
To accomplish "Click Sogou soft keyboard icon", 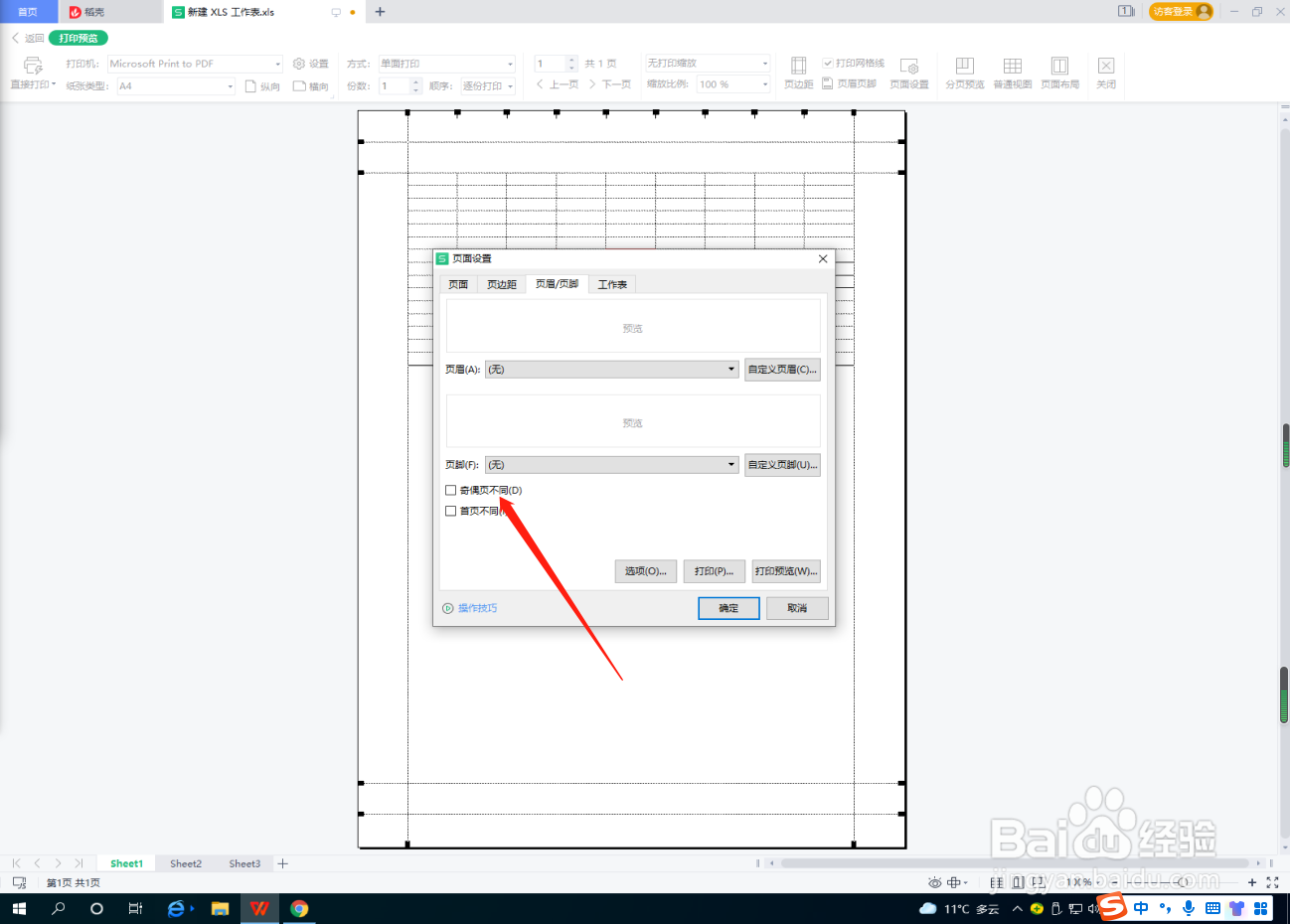I will (1212, 908).
